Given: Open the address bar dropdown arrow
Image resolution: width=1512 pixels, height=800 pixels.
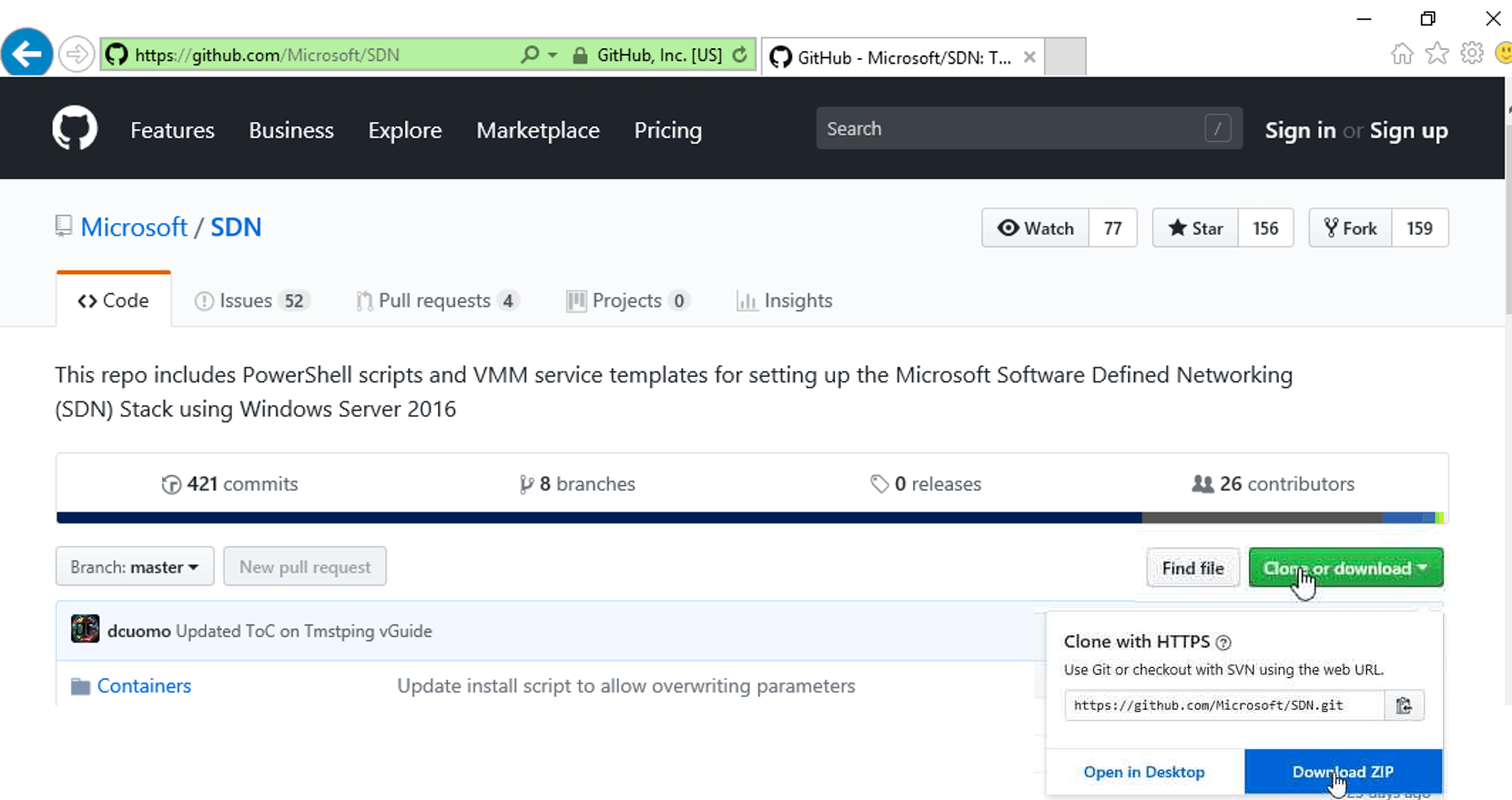Looking at the screenshot, I should click(552, 55).
